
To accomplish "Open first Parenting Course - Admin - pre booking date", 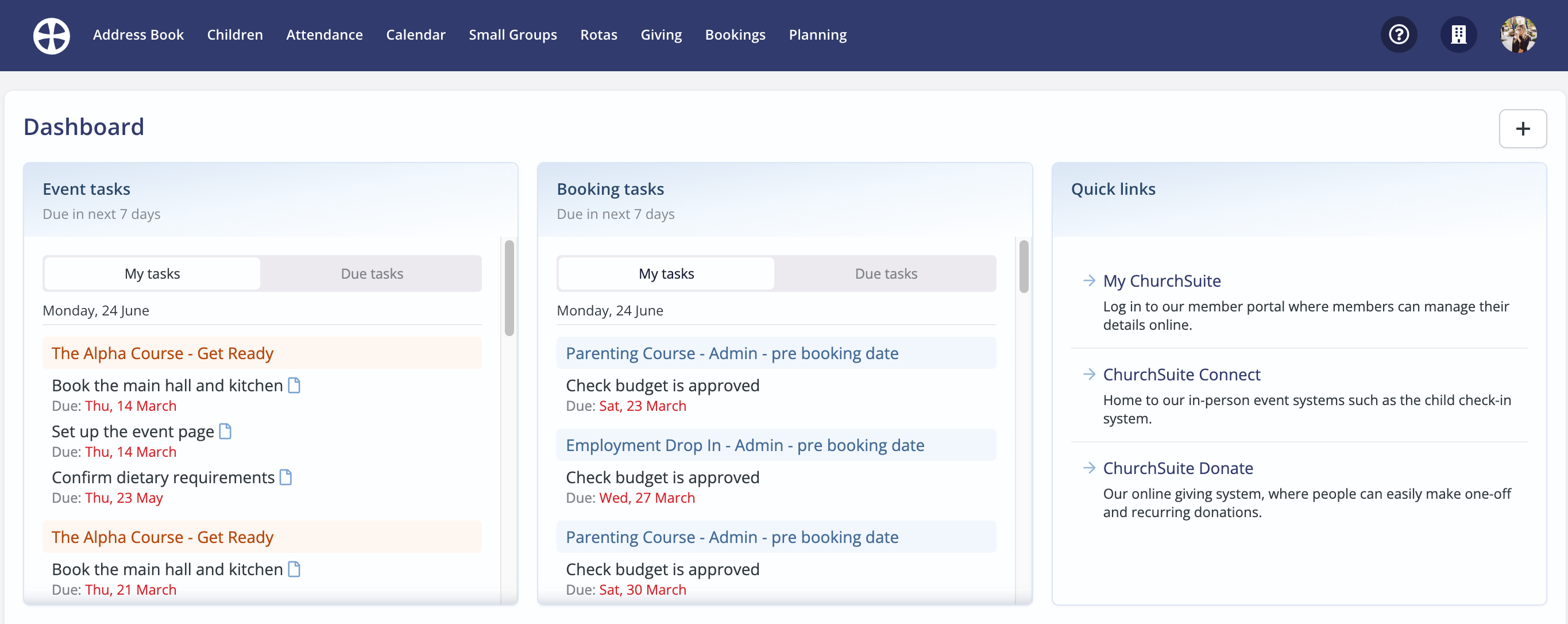I will [776, 353].
